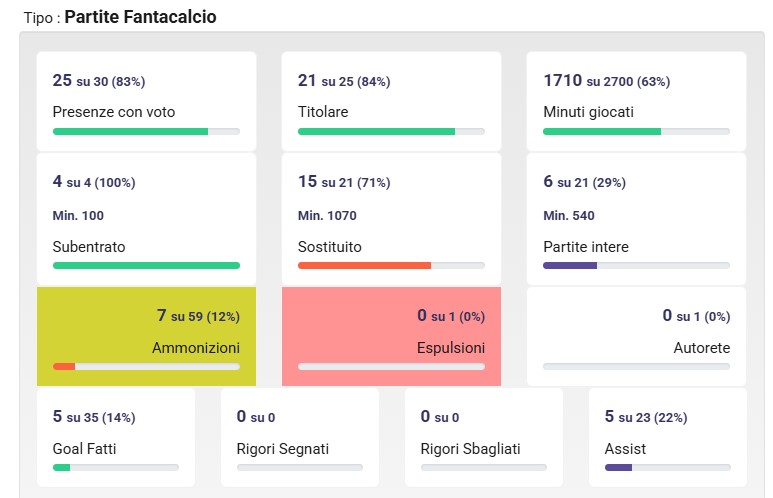The image size is (773, 498).
Task: Click the 25 su 30 presence value
Action: coord(105,81)
